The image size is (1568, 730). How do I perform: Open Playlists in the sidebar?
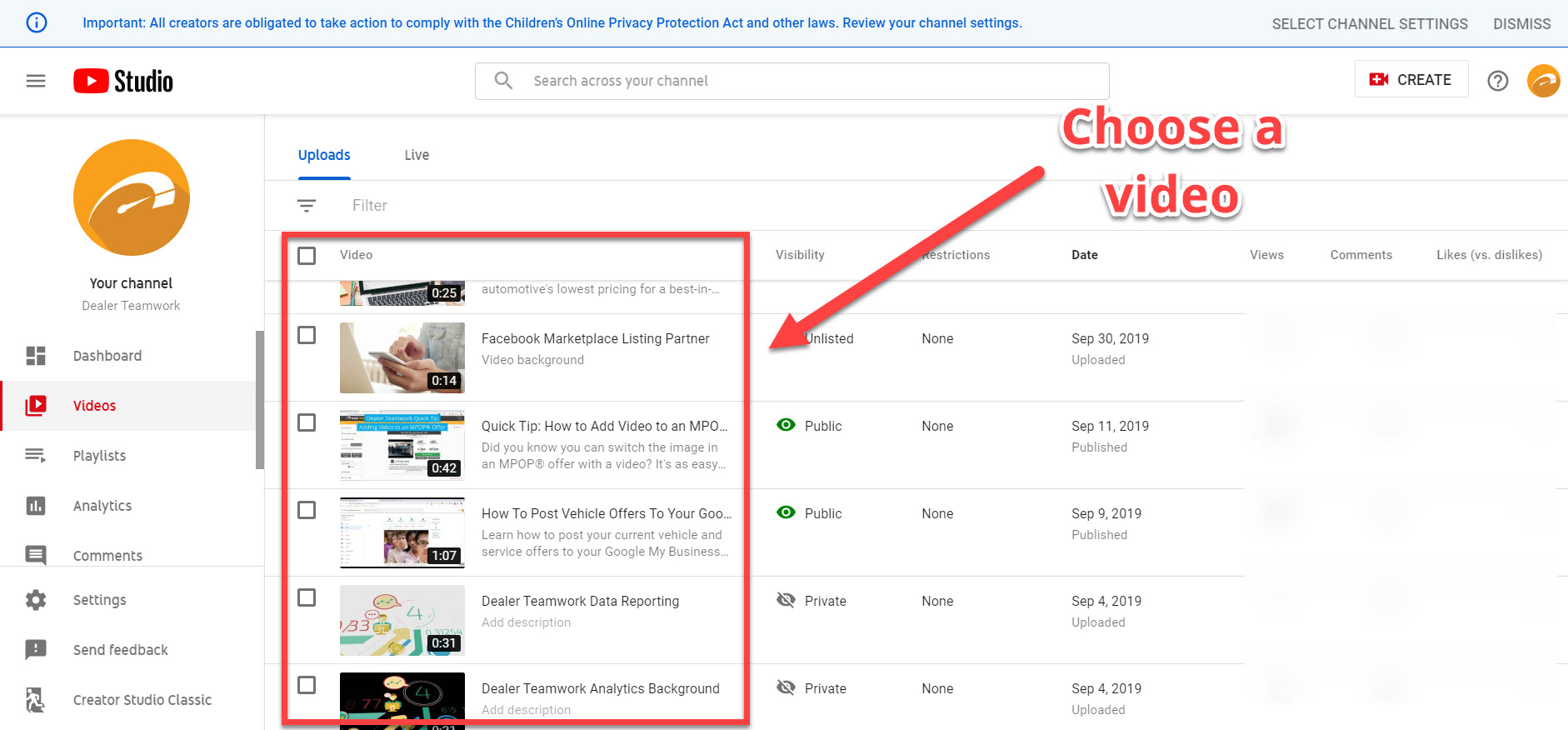pyautogui.click(x=99, y=456)
